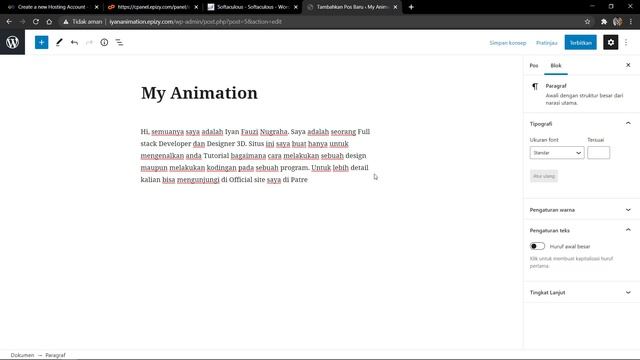Open Chrome's three-dot menu
Image resolution: width=640 pixels, height=360 pixels.
(x=631, y=22)
